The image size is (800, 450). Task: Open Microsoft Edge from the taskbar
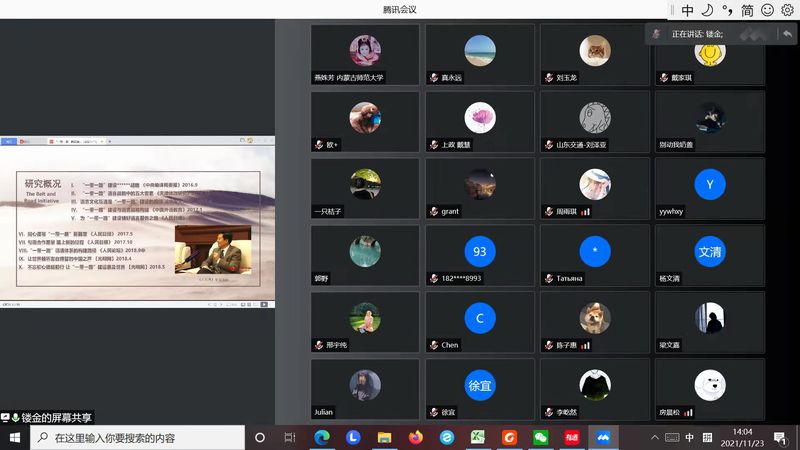click(322, 438)
